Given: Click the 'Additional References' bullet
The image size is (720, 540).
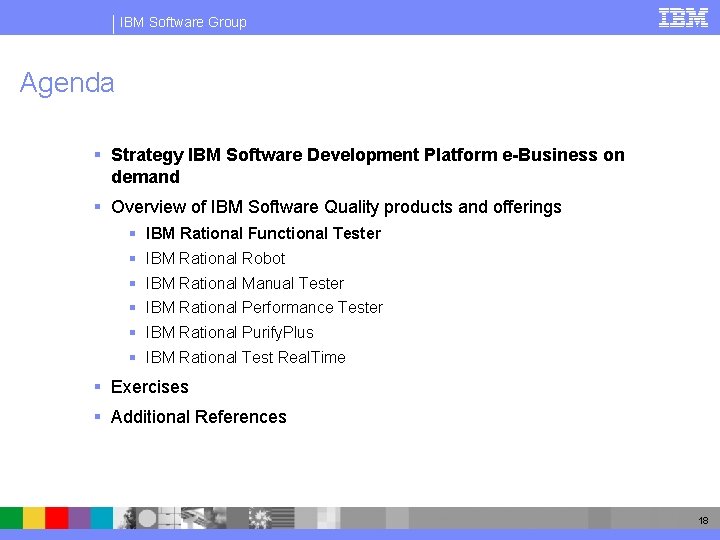Looking at the screenshot, I should [x=198, y=417].
